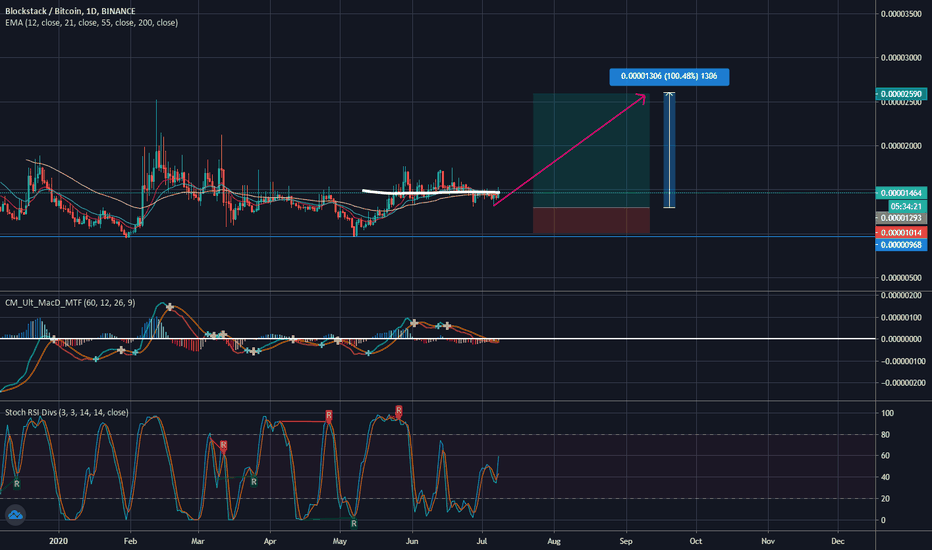Click the Dec label on time axis

[x=837, y=541]
